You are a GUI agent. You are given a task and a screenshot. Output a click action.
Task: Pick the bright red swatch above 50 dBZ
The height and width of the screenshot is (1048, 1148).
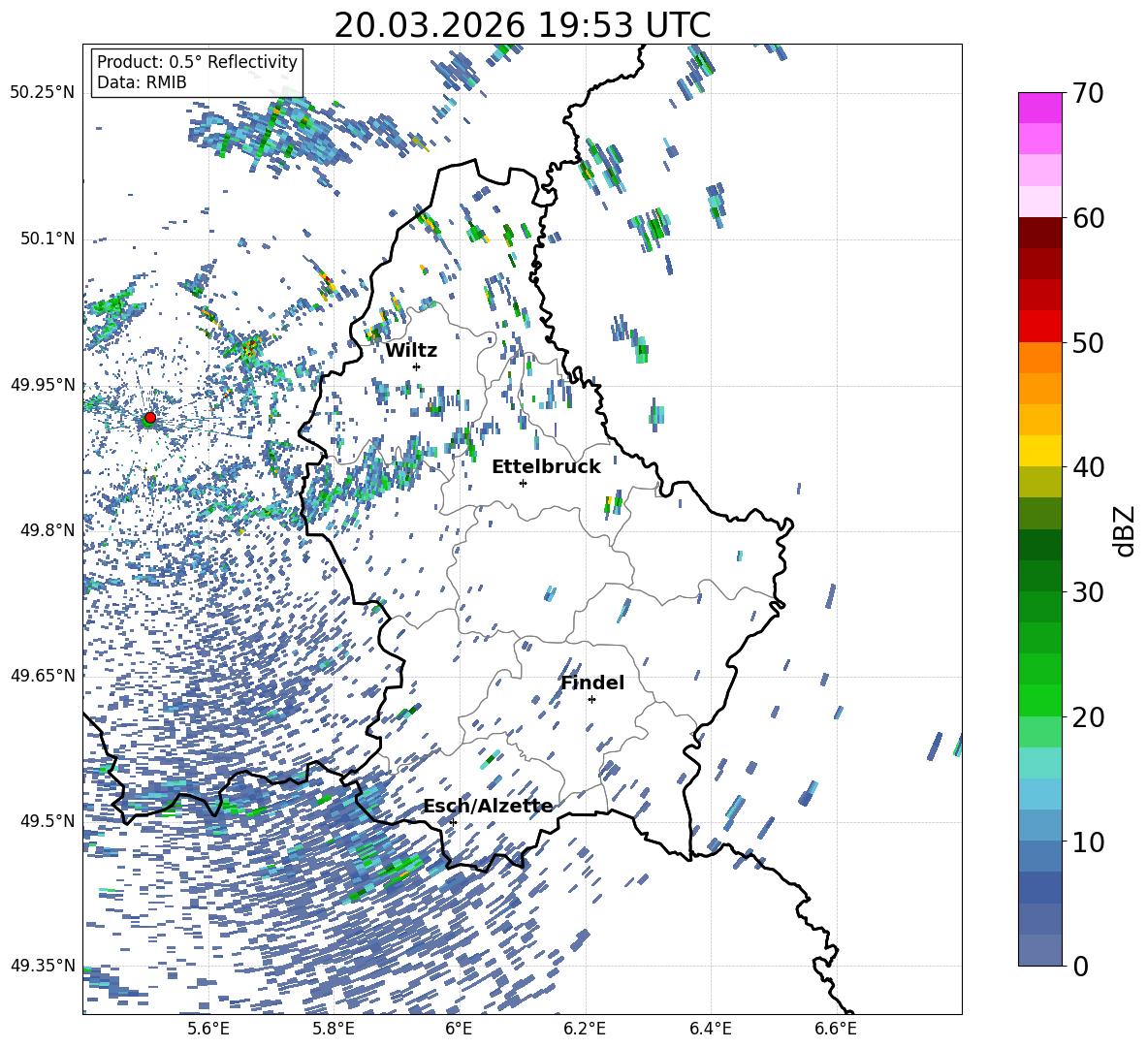pos(1040,326)
